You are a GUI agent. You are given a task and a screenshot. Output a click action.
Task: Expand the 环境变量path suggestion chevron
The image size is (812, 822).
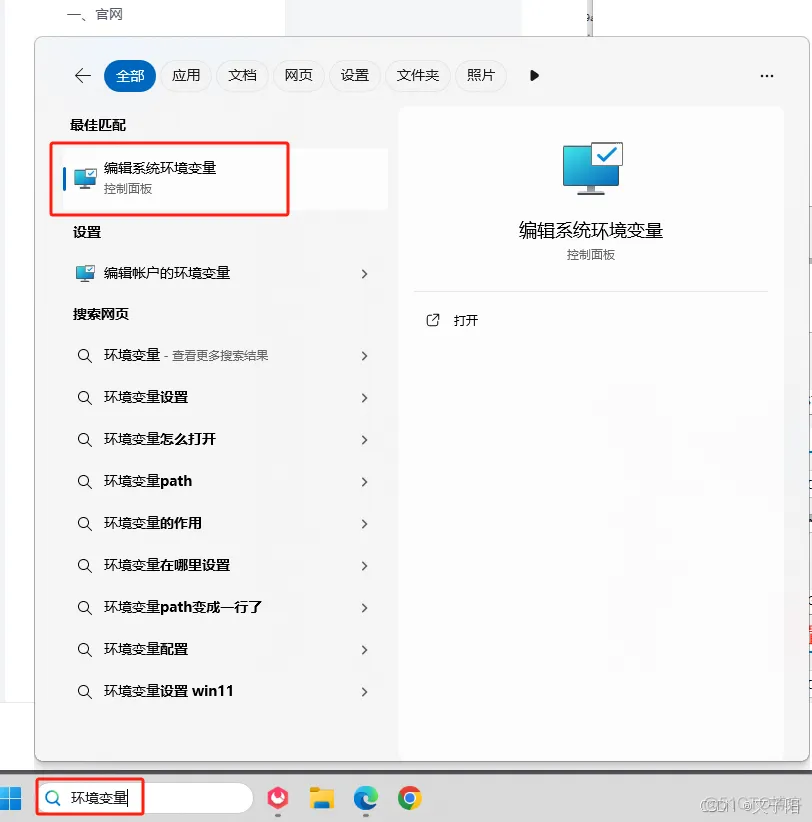coord(364,481)
